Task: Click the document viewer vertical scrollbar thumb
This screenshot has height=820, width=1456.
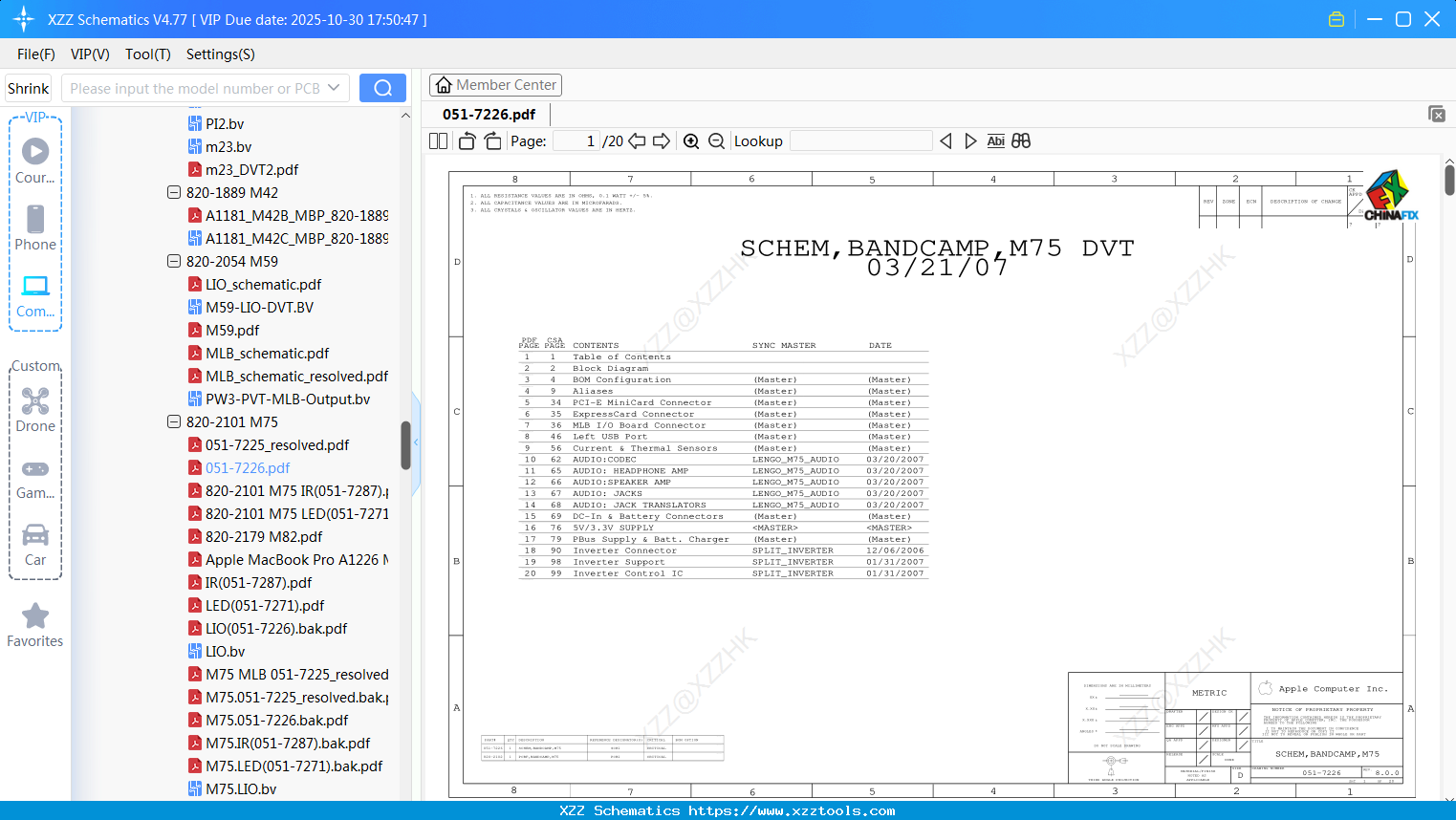Action: [x=1449, y=180]
